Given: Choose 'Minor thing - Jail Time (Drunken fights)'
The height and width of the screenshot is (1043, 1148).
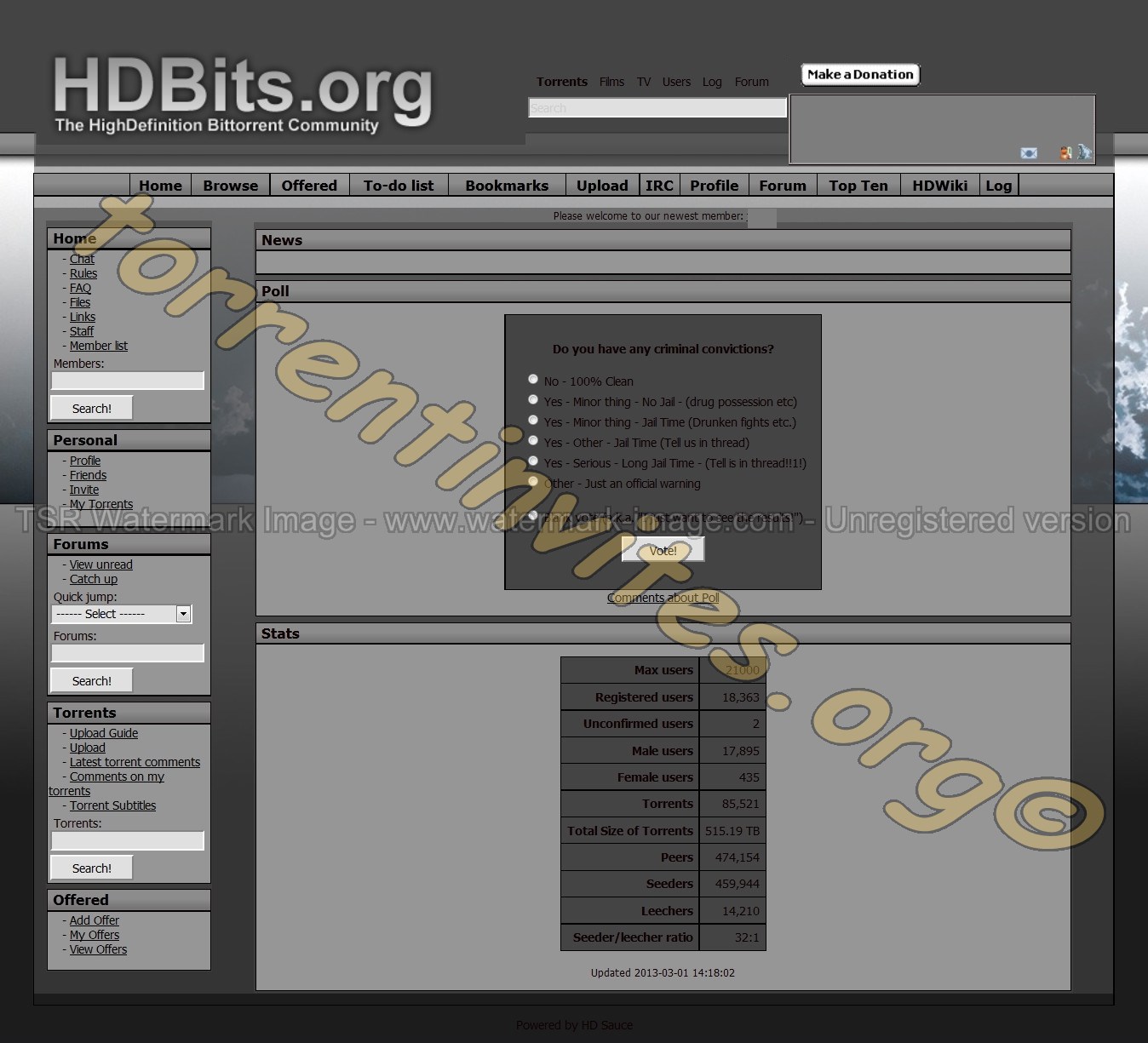Looking at the screenshot, I should coord(533,420).
